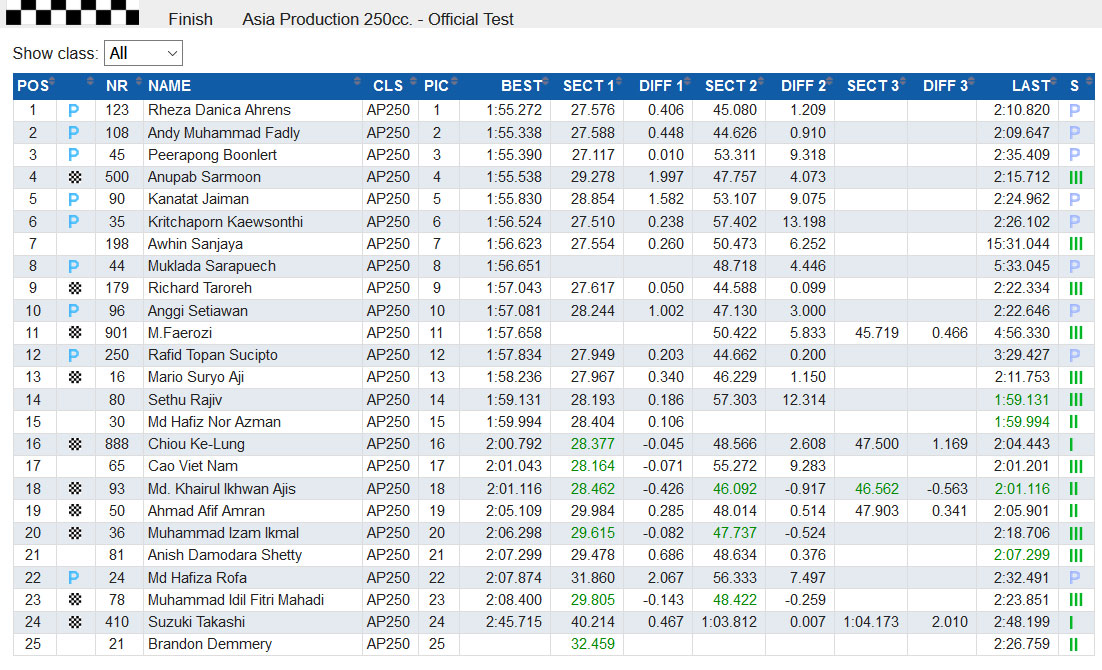Viewport: 1102px width, 670px height.
Task: Click rider number 901
Action: (117, 333)
